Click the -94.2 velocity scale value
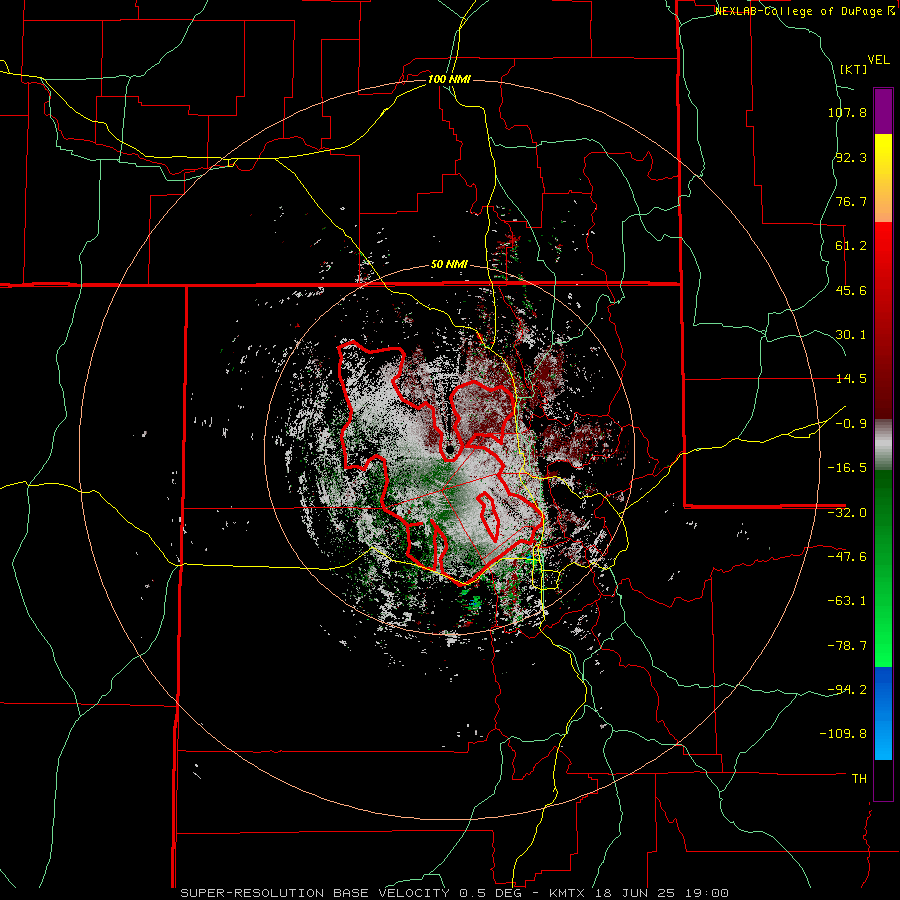 [x=847, y=690]
